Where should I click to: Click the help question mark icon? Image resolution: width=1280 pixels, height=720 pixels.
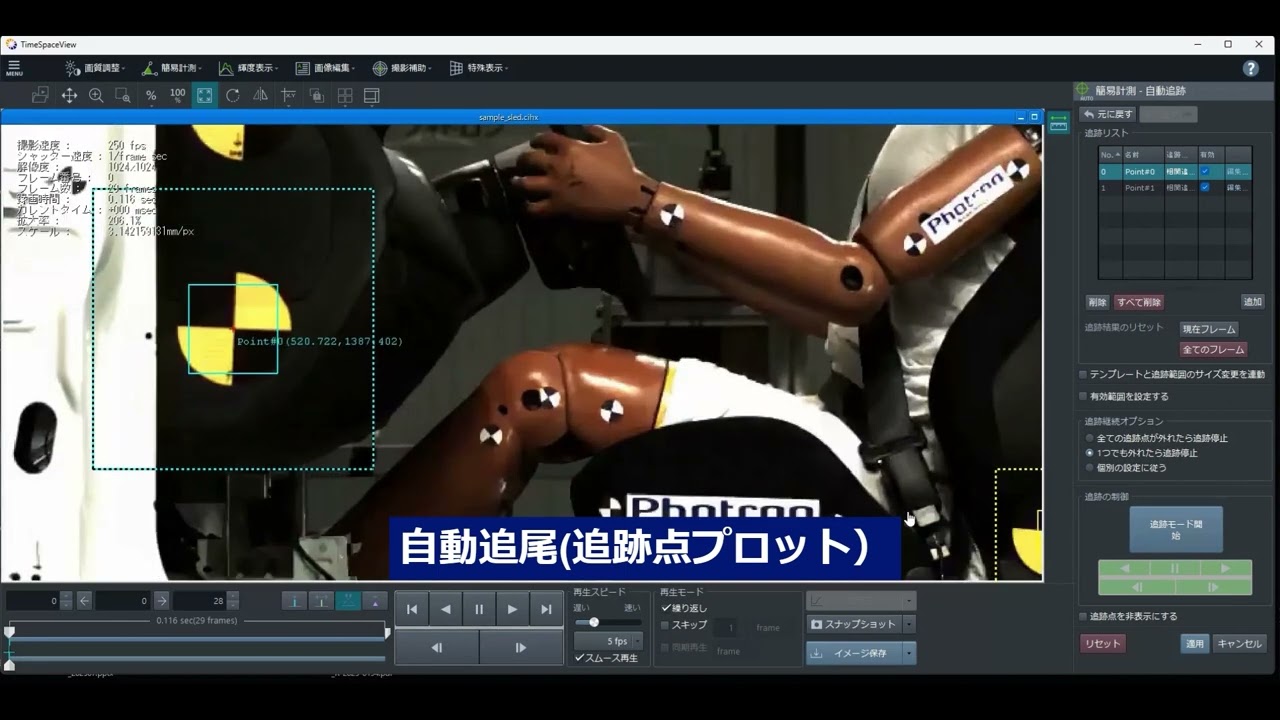click(1250, 68)
